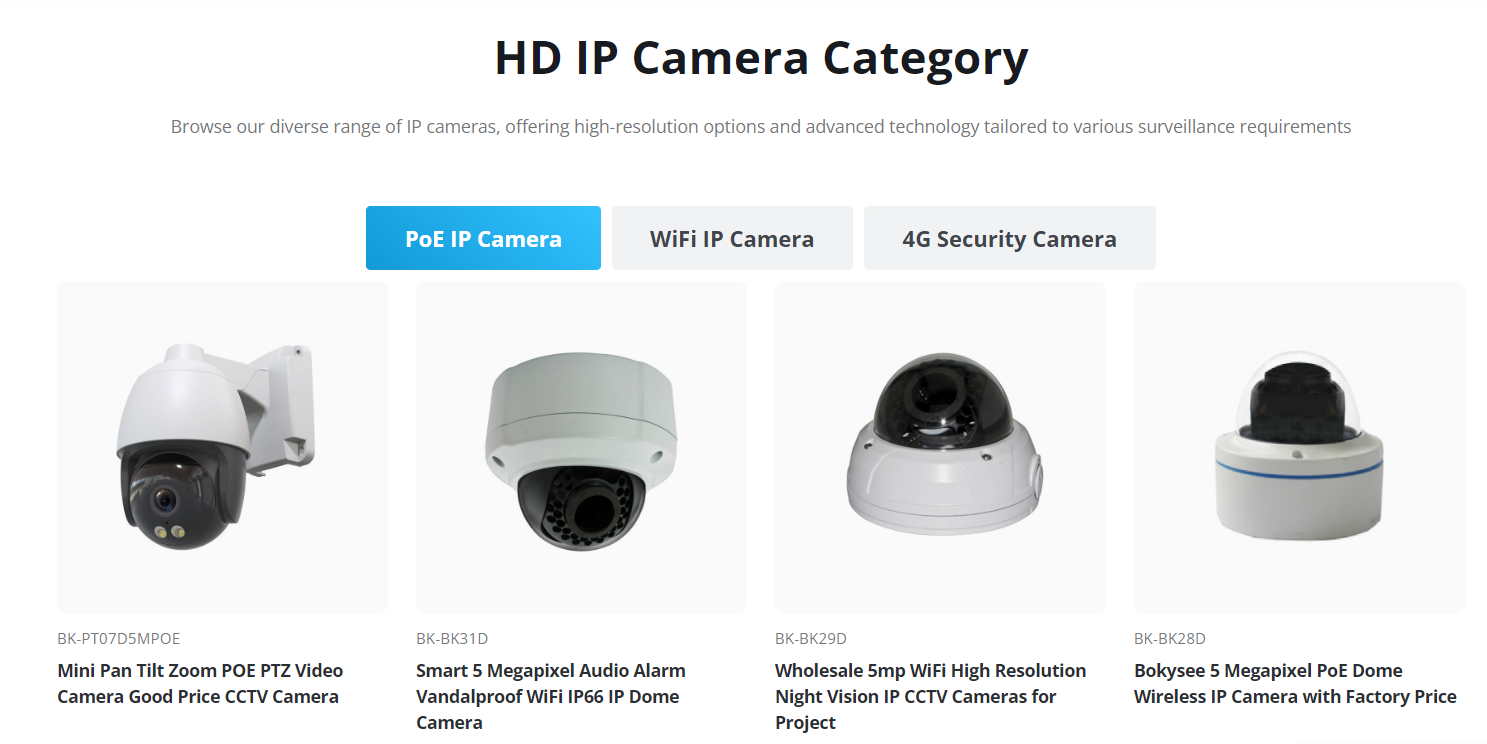Follow the Smart 5 Megapixel Audio Alarm link

(x=551, y=696)
